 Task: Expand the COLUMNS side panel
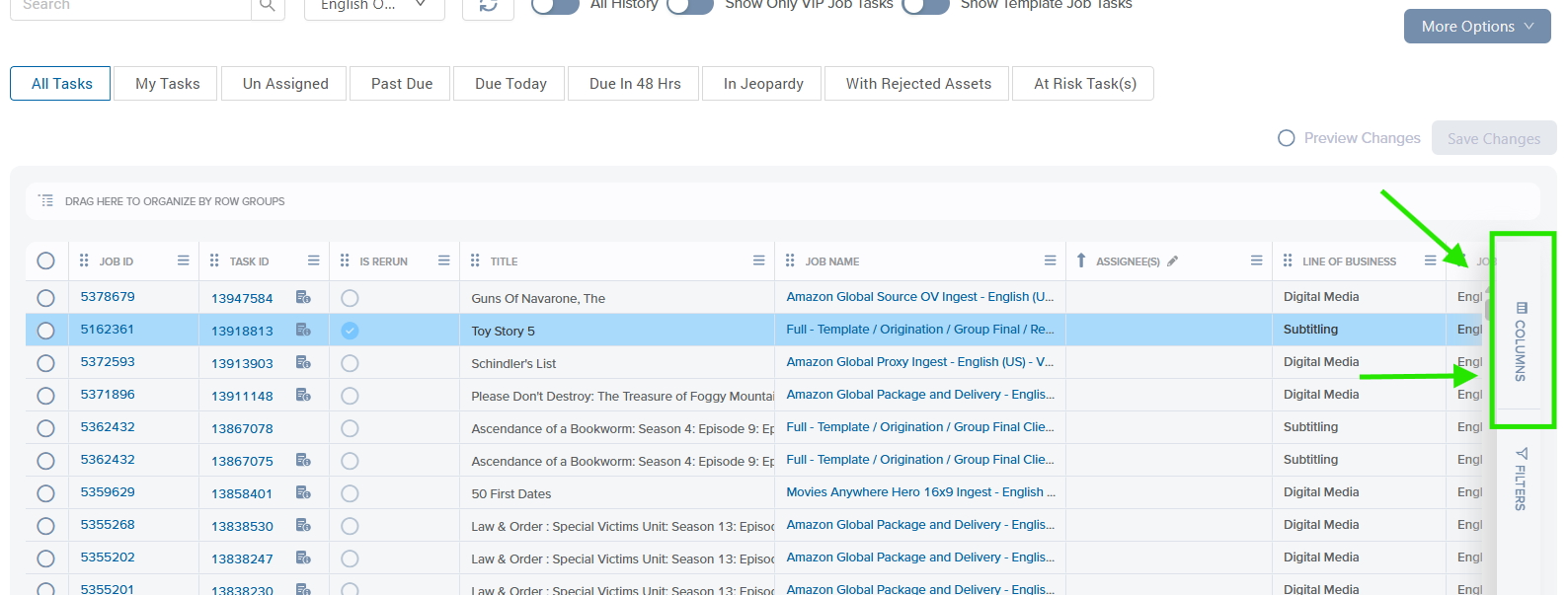click(x=1521, y=340)
